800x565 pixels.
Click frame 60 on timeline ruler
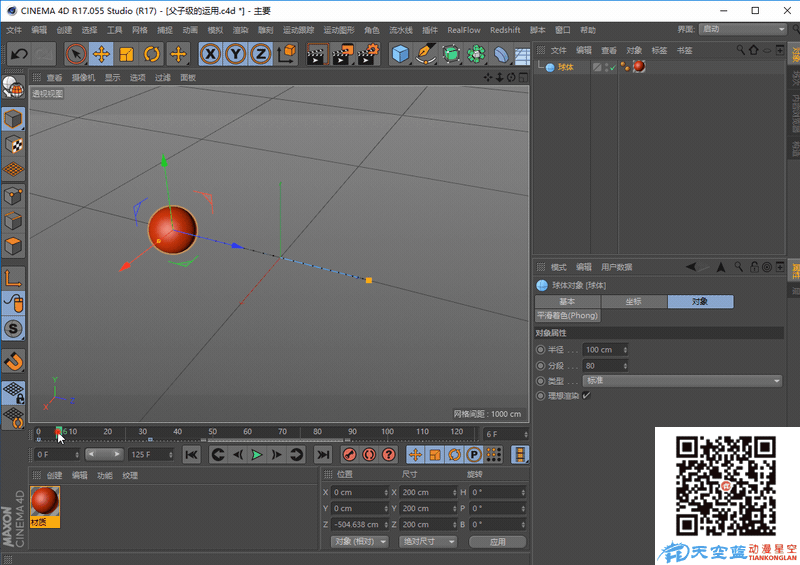coord(247,432)
